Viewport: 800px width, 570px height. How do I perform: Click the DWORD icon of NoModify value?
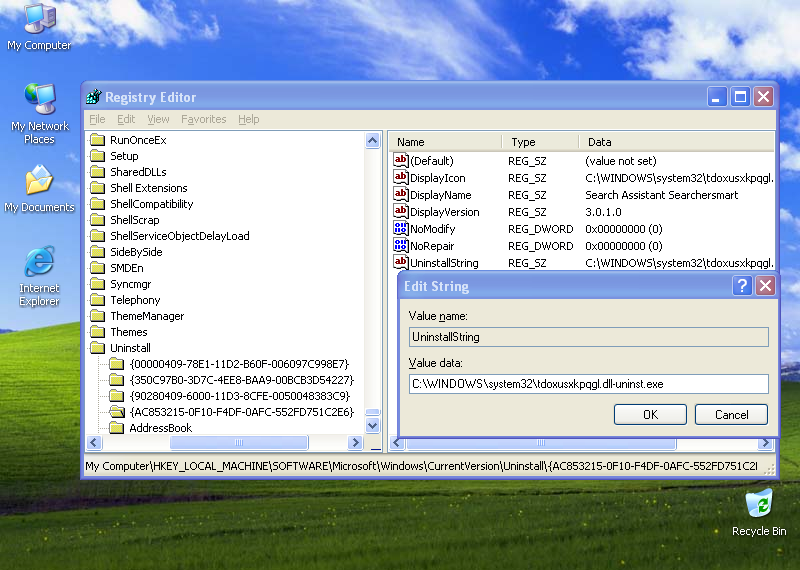pos(401,228)
